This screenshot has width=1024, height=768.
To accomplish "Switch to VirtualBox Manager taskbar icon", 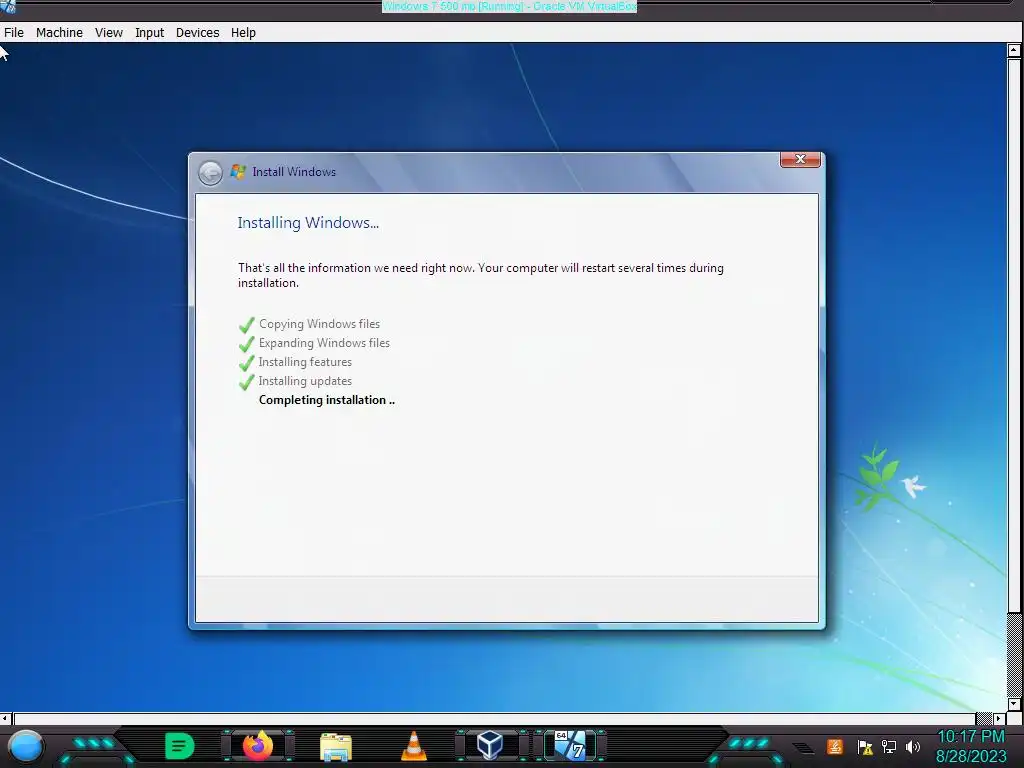I will coord(490,745).
